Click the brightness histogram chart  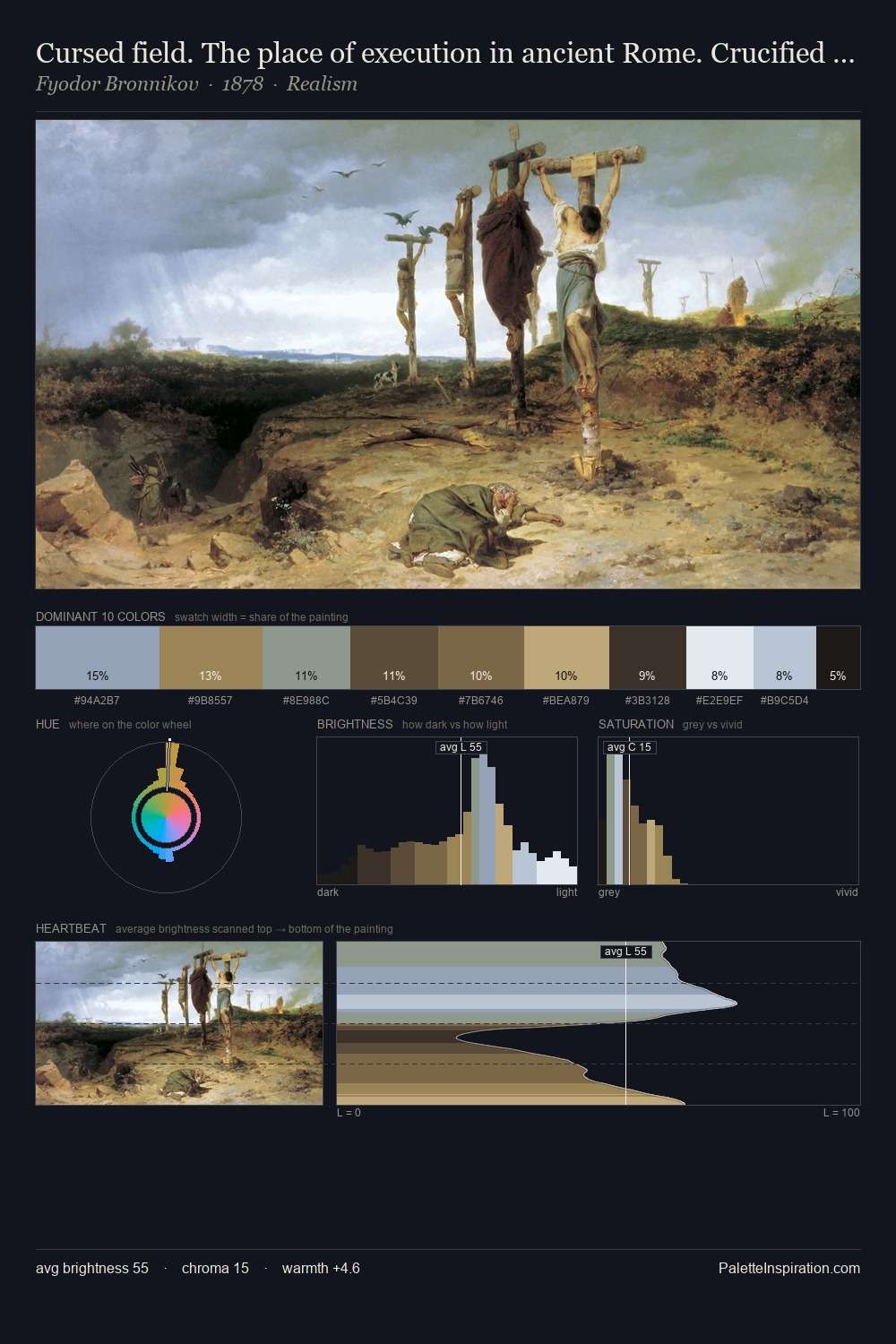[x=447, y=811]
